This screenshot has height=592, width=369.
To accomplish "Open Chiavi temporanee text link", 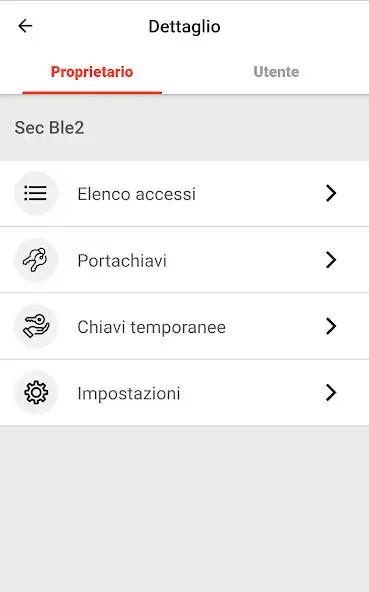I will coord(151,327).
